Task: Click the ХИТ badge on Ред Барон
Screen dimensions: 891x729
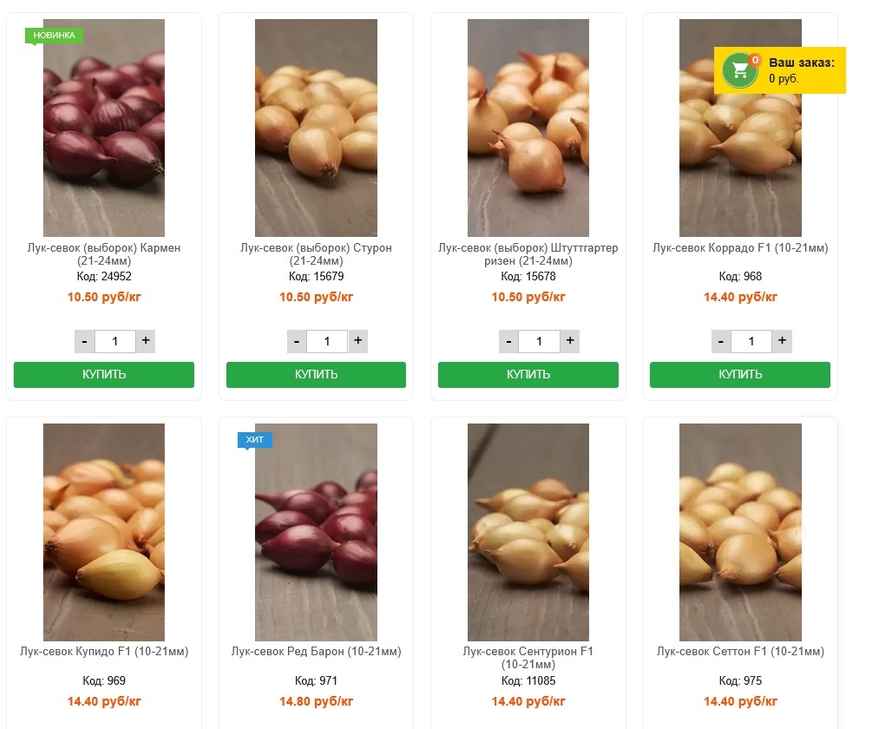Action: point(255,440)
